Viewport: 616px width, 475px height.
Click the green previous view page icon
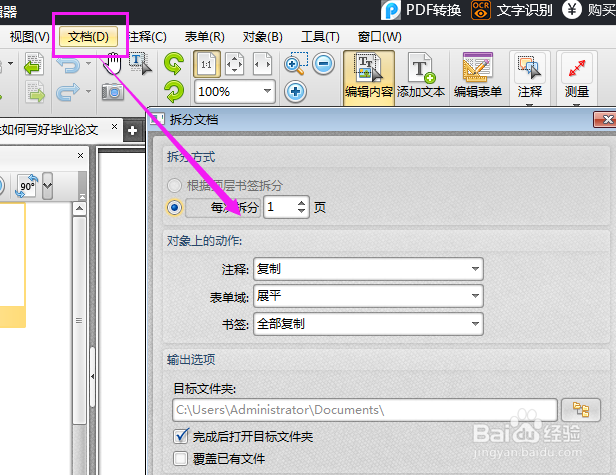pos(34,64)
